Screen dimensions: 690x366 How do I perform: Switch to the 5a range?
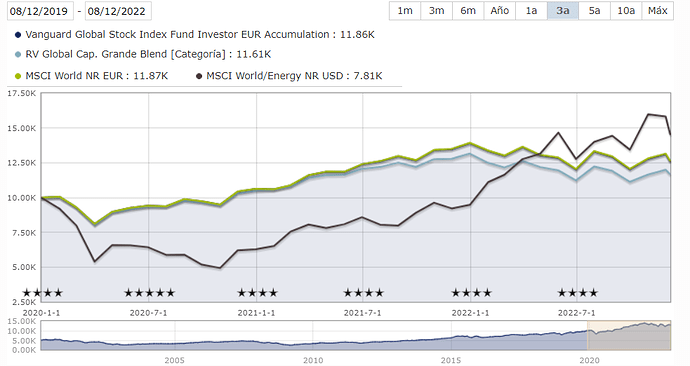click(x=595, y=11)
